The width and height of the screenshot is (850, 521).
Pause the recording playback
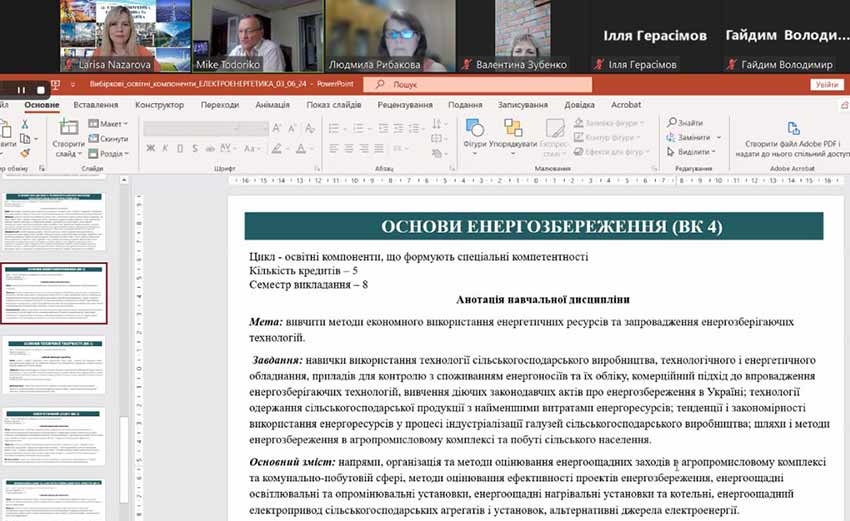coord(20,89)
